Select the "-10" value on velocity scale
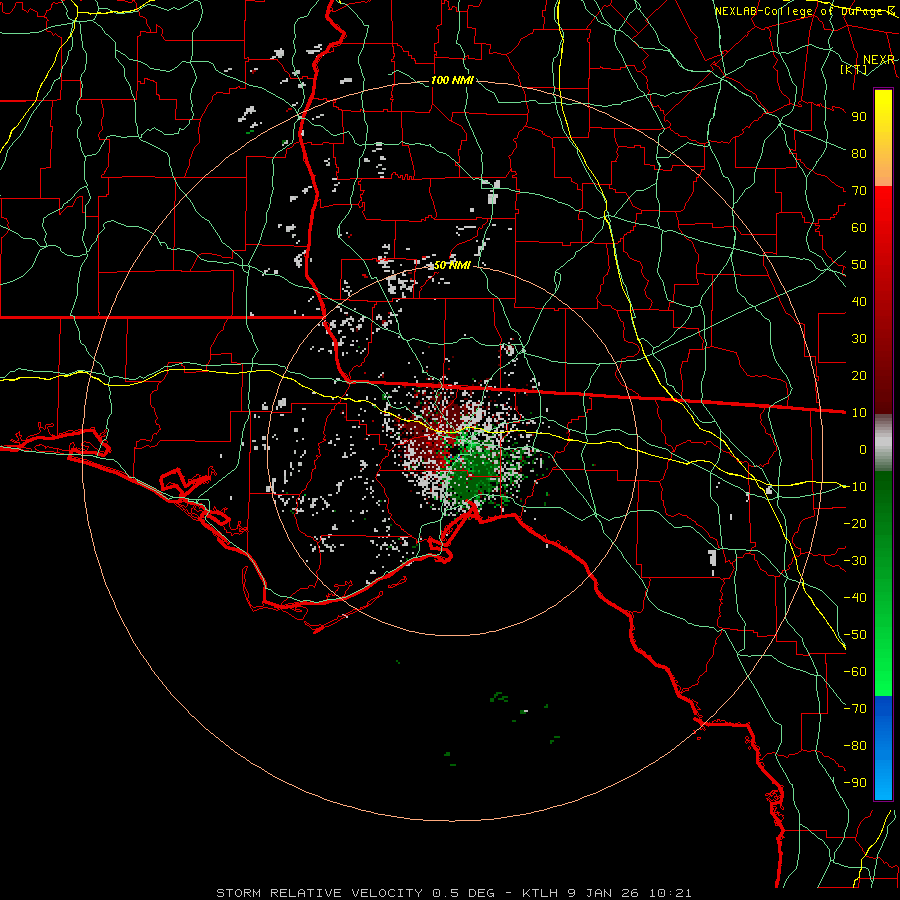 (855, 487)
